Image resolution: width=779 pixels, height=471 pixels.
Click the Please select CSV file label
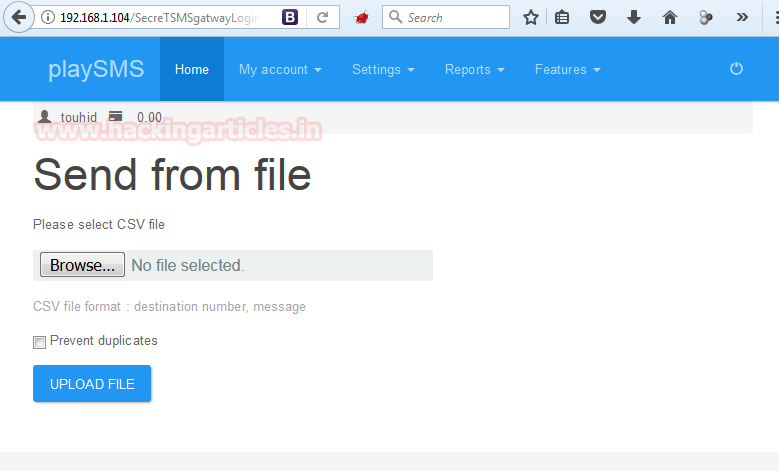tap(99, 225)
